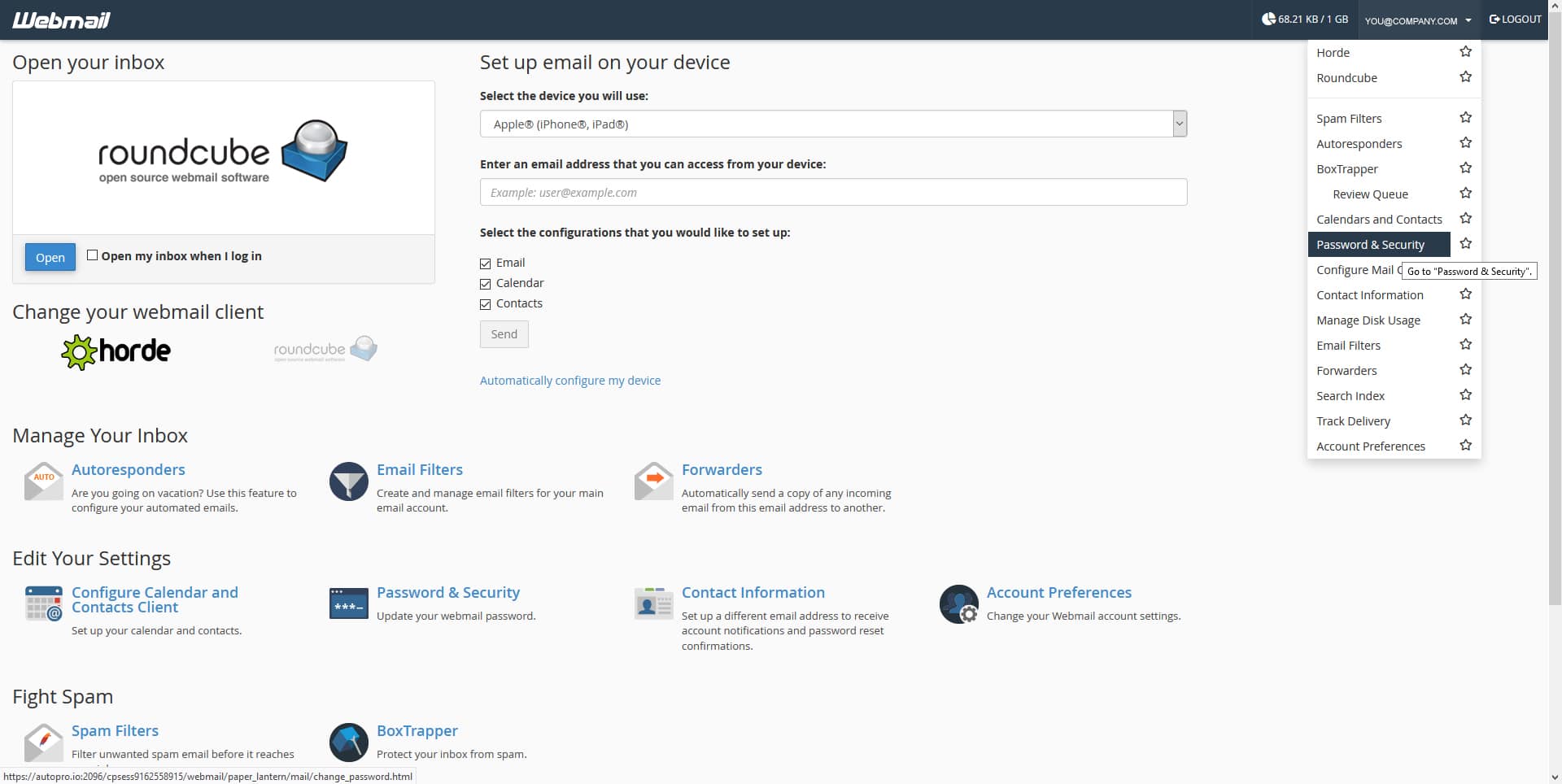Image resolution: width=1562 pixels, height=784 pixels.
Task: Select Spam Filters from the account menu
Action: coord(1349,119)
